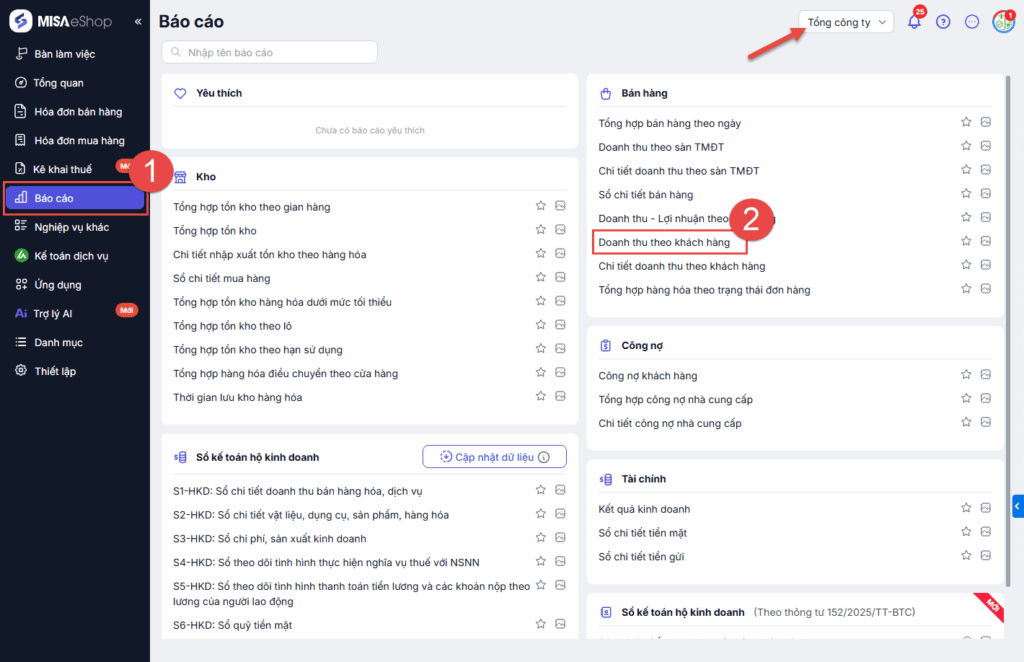The height and width of the screenshot is (662, 1024).
Task: Preview icon for Tổng hợp hàng hóa theo trạng thái đơn hàng
Action: point(985,289)
